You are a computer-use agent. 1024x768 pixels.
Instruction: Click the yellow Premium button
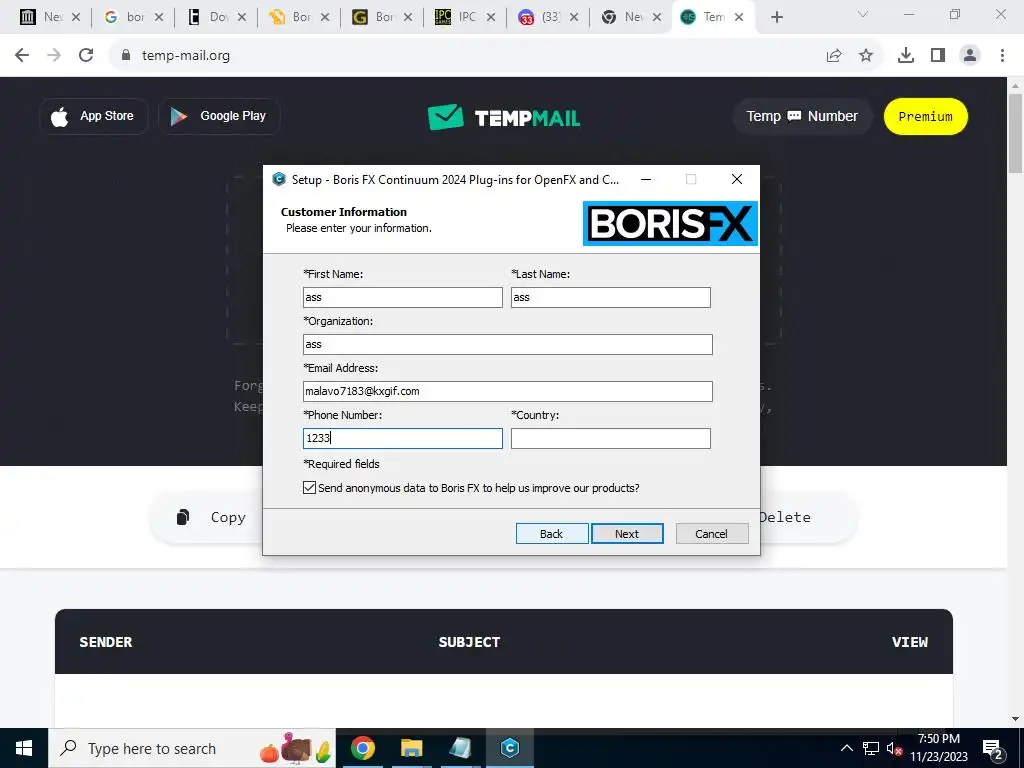point(925,116)
